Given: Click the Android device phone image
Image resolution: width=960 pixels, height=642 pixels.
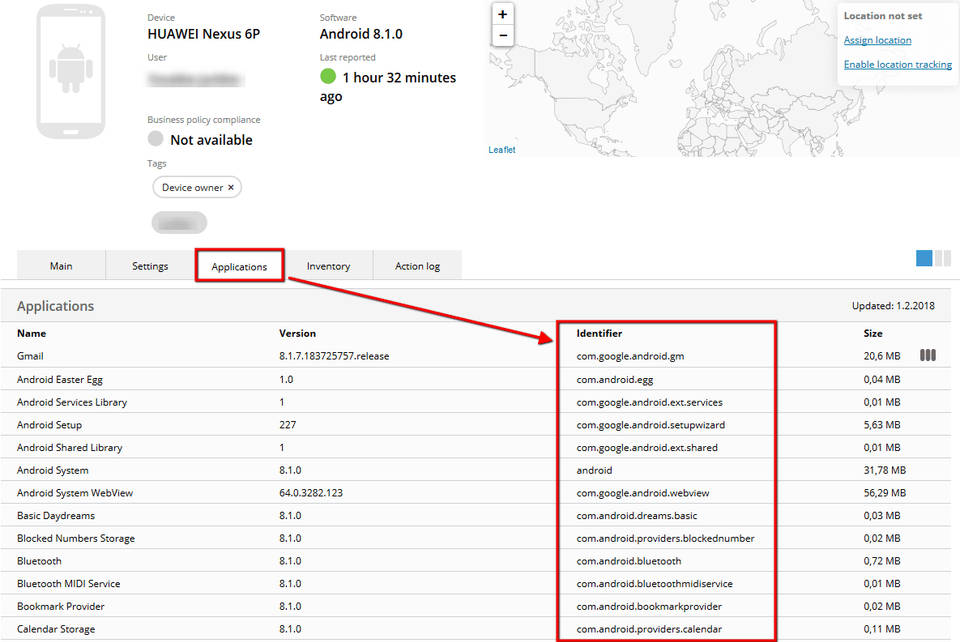Looking at the screenshot, I should (70, 71).
